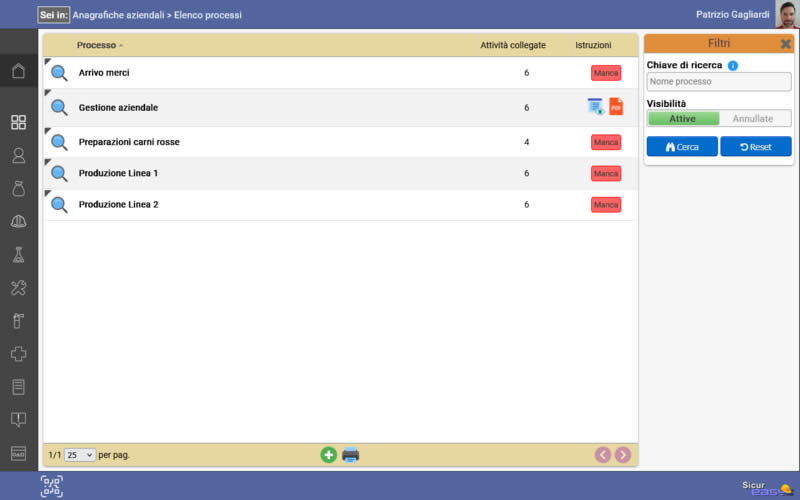The image size is (800, 500).
Task: Click Anagrafiche aziendali breadcrumb
Action: coord(118,15)
